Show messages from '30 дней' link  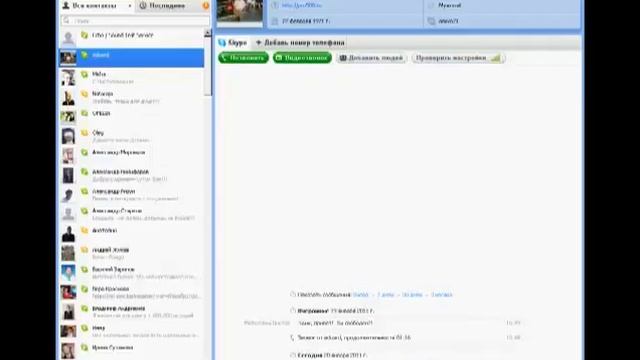412,295
